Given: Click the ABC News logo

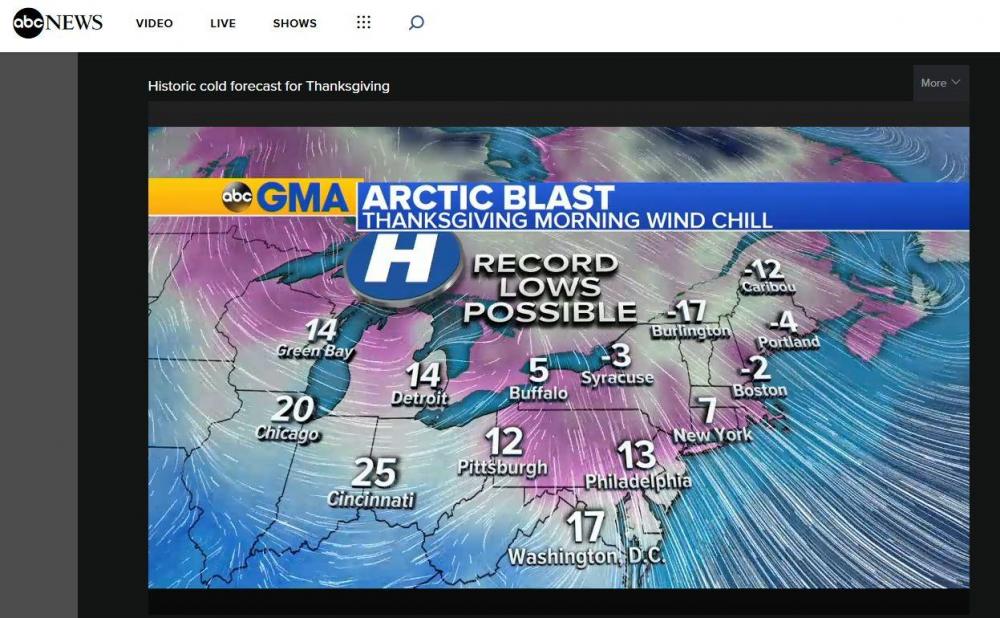Looking at the screenshot, I should click(56, 22).
